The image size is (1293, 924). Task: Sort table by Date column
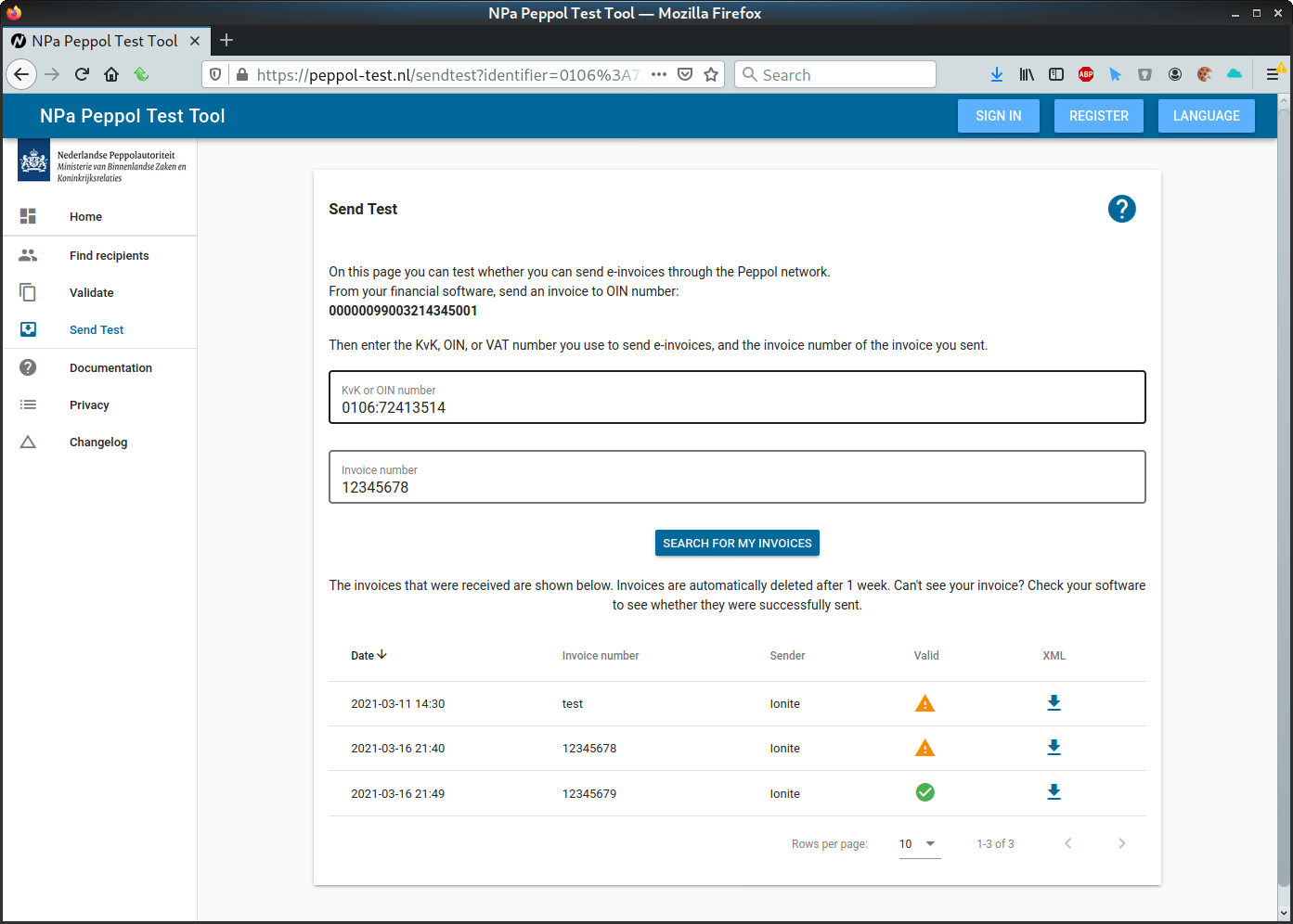point(369,655)
